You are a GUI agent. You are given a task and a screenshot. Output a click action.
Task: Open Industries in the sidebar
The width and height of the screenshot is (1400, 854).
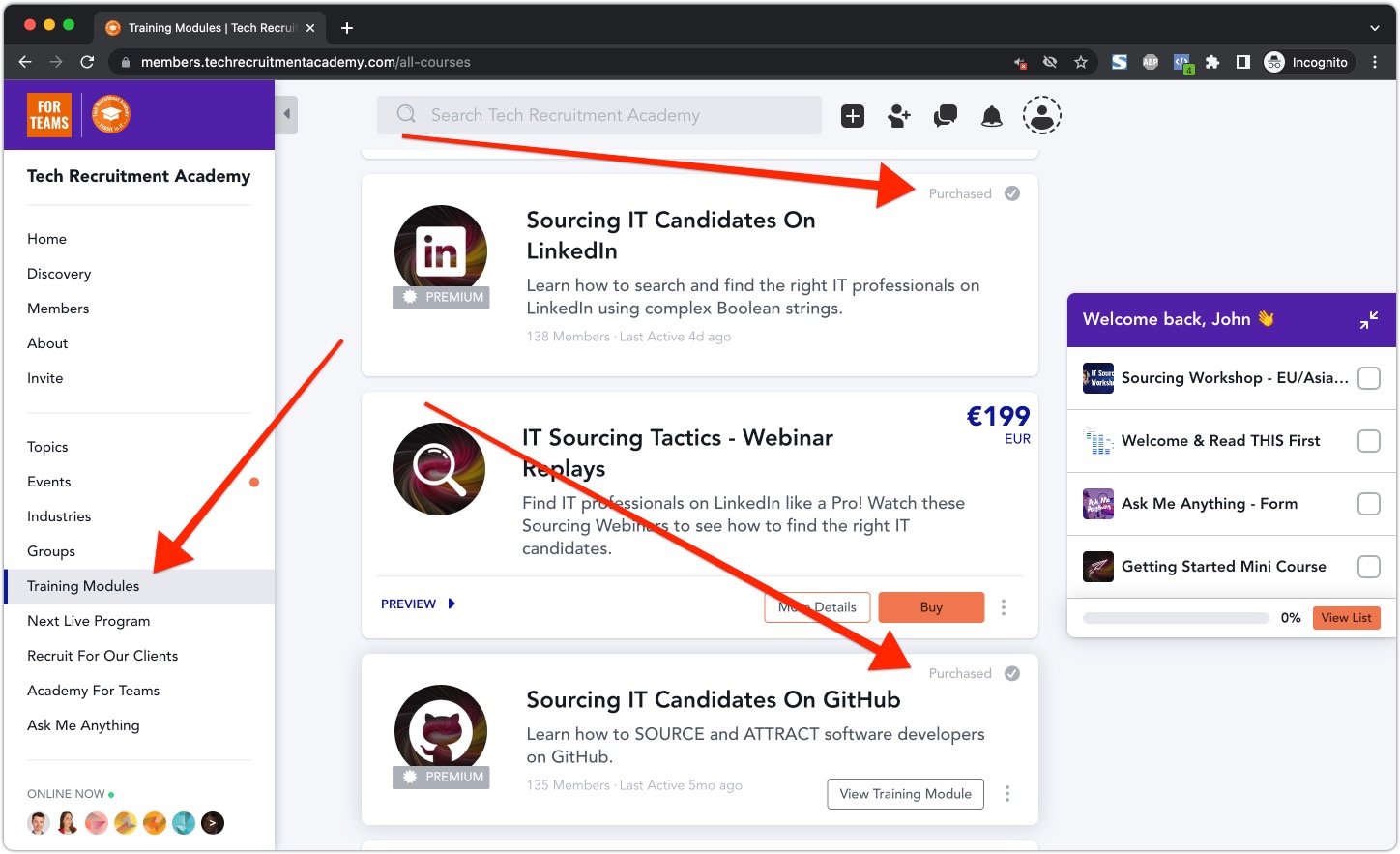59,516
